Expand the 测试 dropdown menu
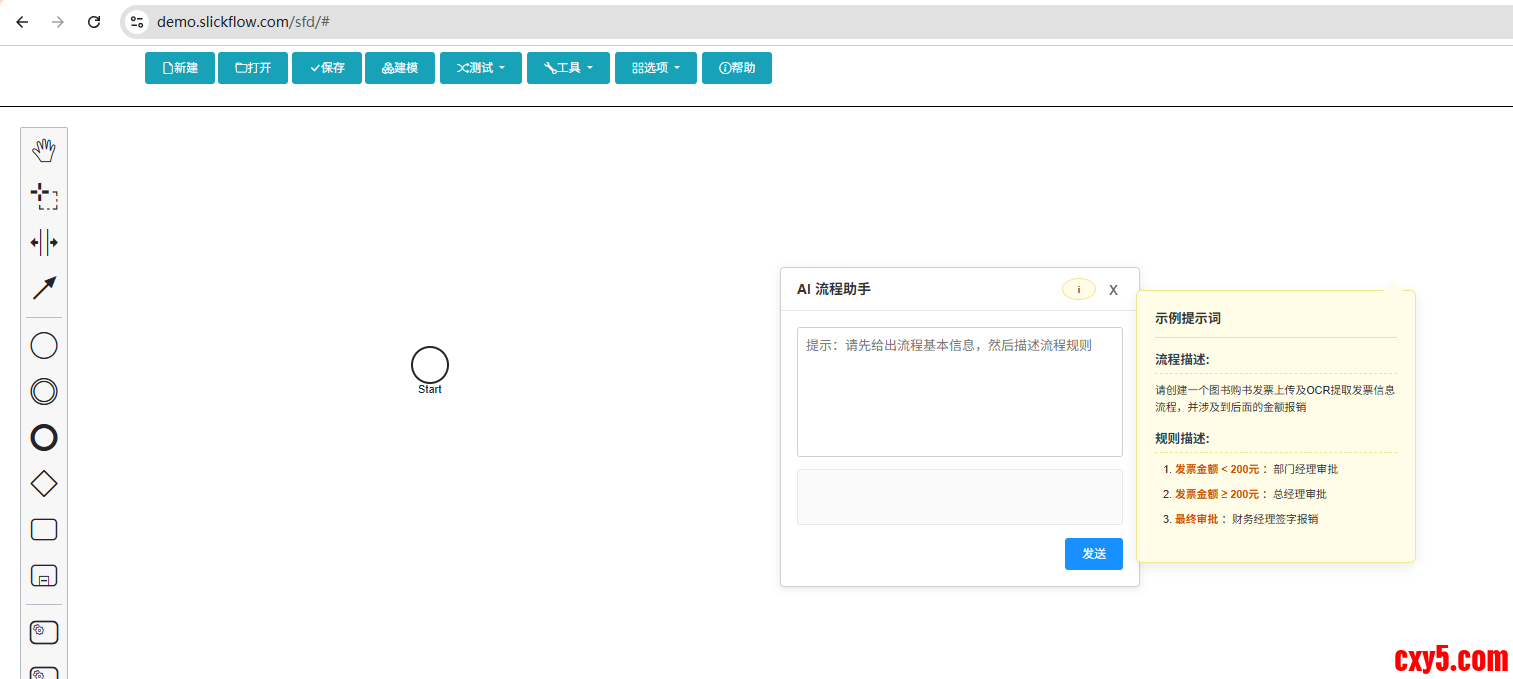Screen dimensions: 1513x679 tap(481, 68)
